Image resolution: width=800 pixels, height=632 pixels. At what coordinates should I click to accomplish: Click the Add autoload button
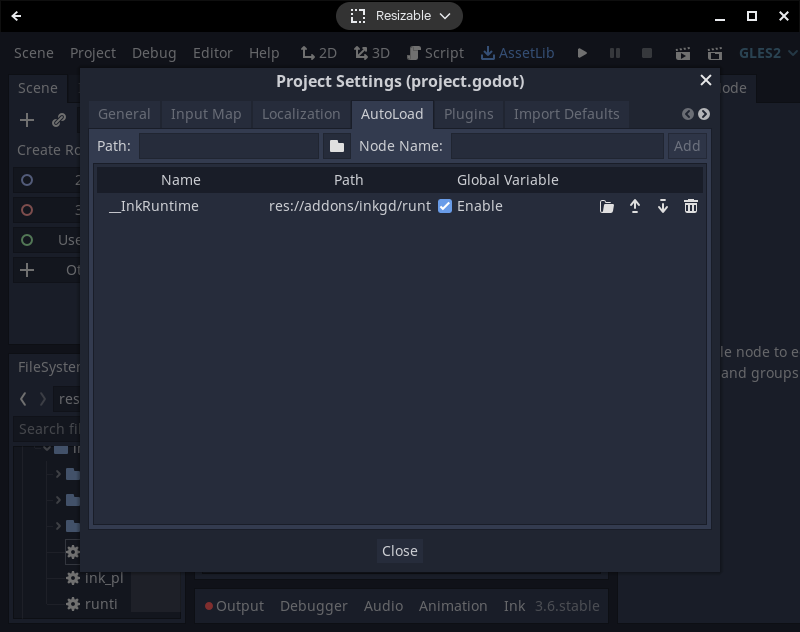687,146
